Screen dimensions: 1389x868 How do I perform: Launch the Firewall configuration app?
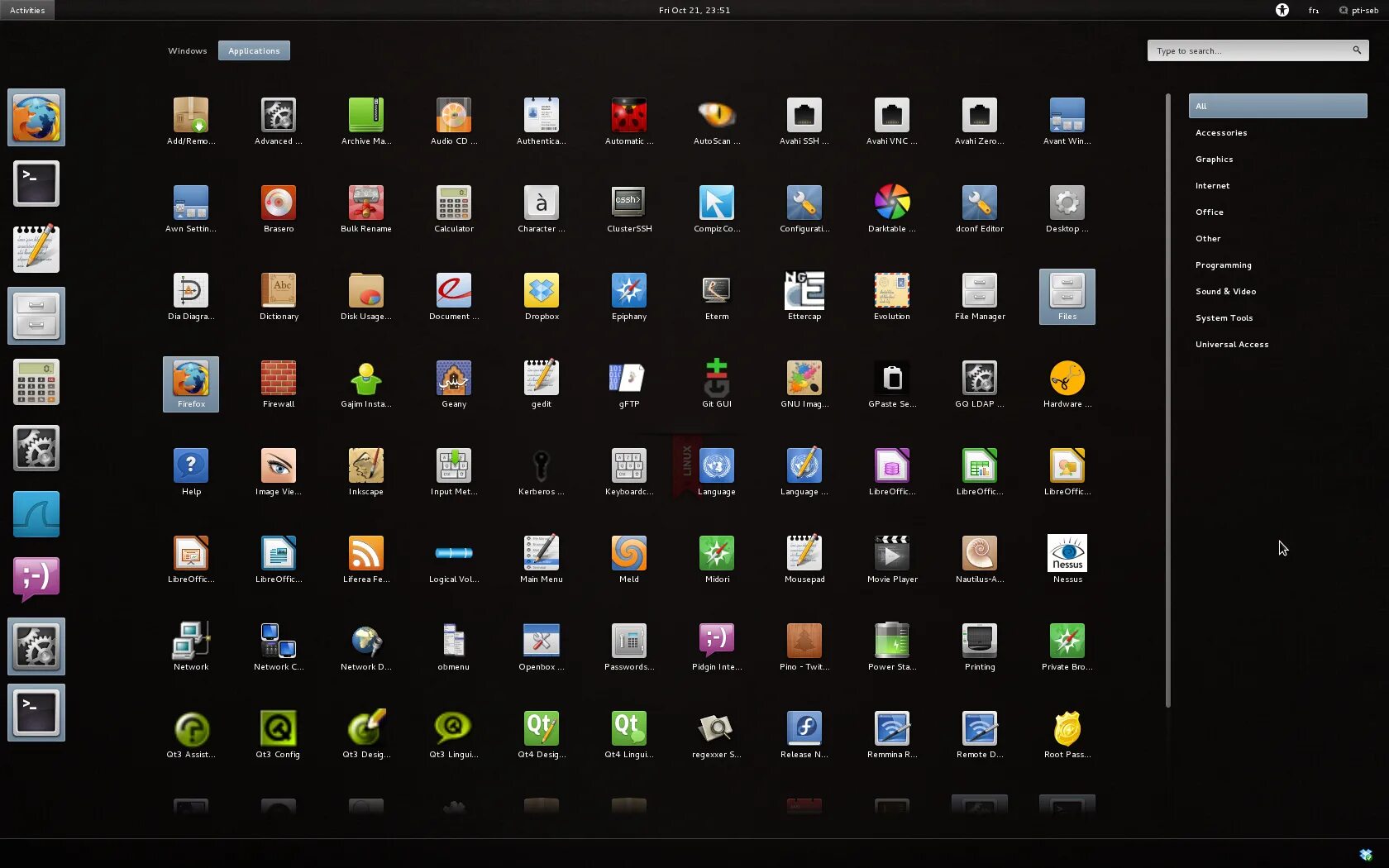pyautogui.click(x=279, y=384)
